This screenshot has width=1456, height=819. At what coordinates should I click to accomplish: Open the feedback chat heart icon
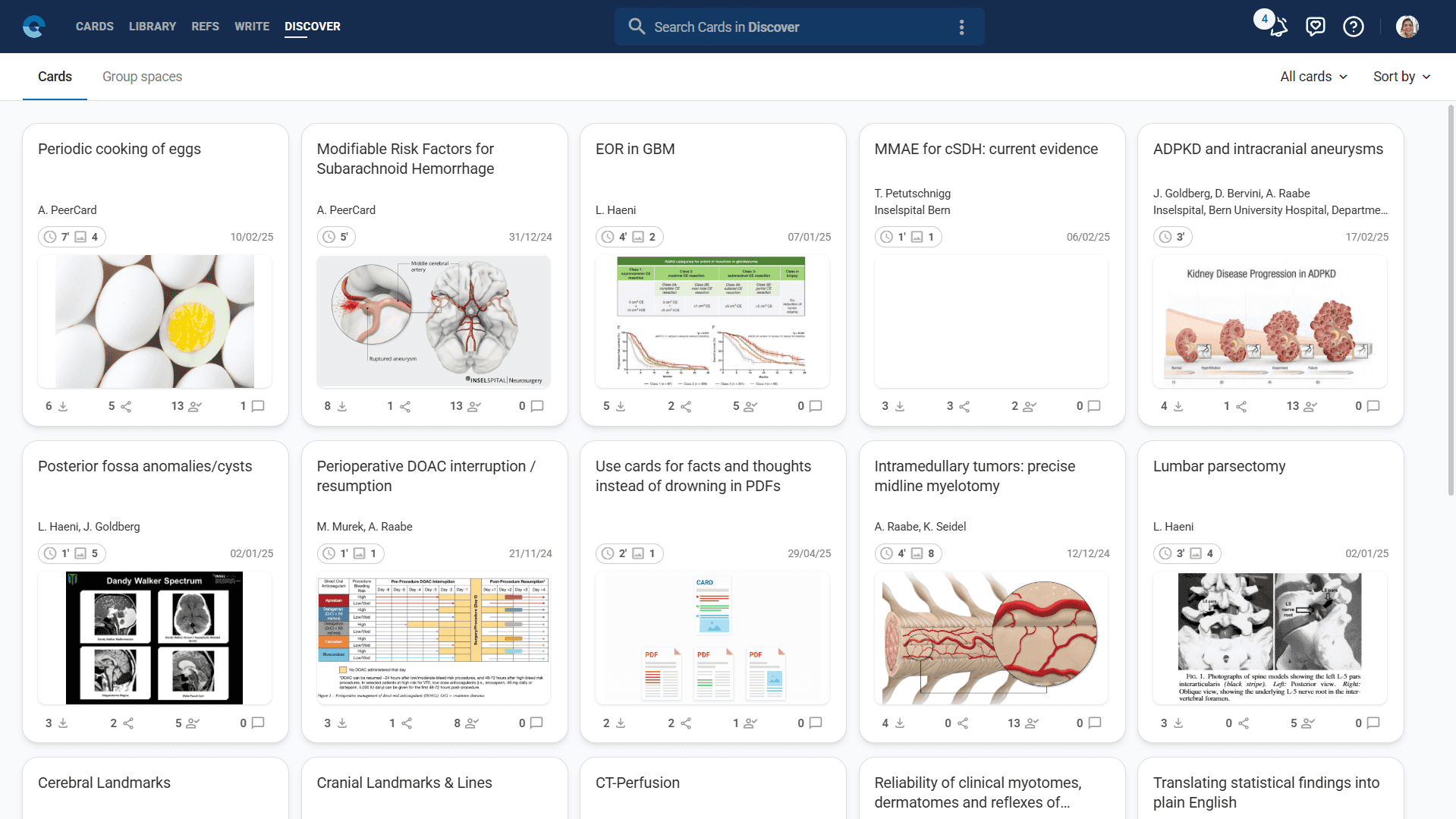pos(1315,27)
